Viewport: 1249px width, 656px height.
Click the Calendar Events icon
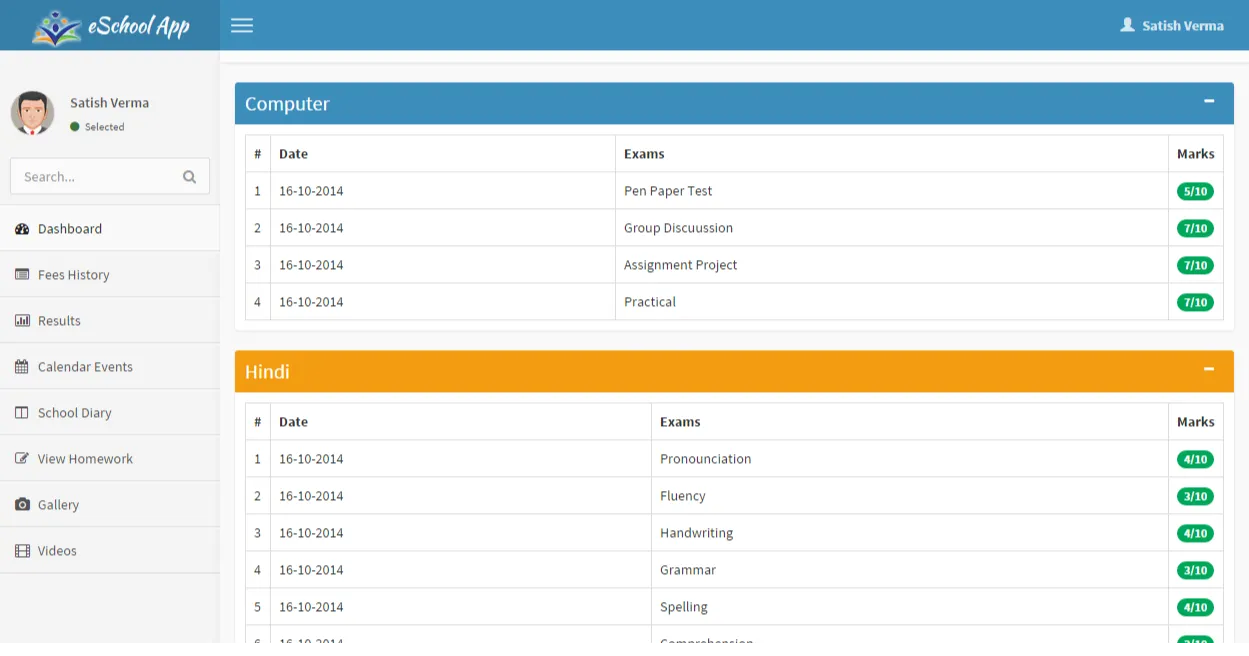pos(22,367)
